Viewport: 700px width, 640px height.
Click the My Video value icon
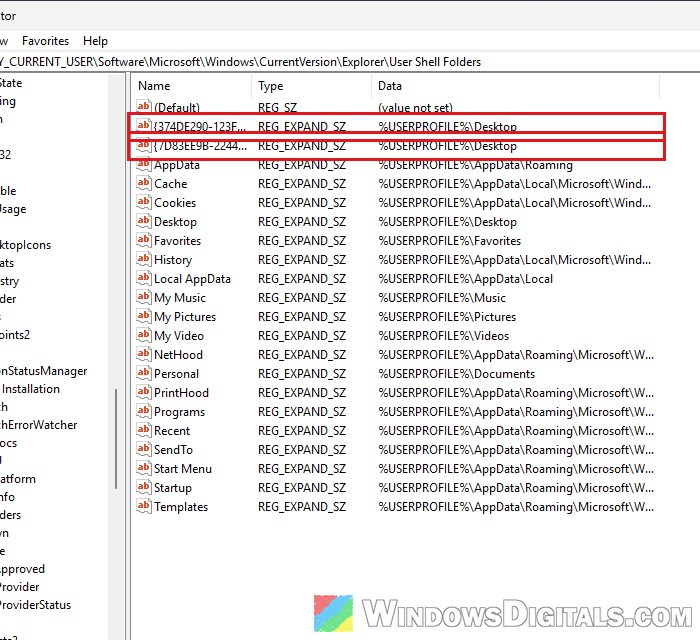143,335
